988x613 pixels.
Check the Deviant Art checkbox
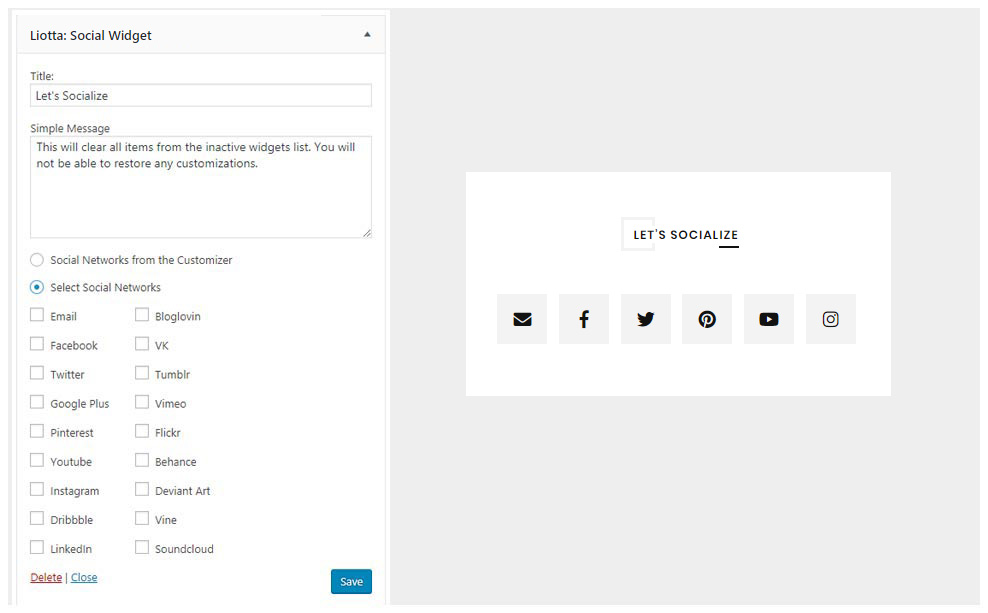pos(142,489)
